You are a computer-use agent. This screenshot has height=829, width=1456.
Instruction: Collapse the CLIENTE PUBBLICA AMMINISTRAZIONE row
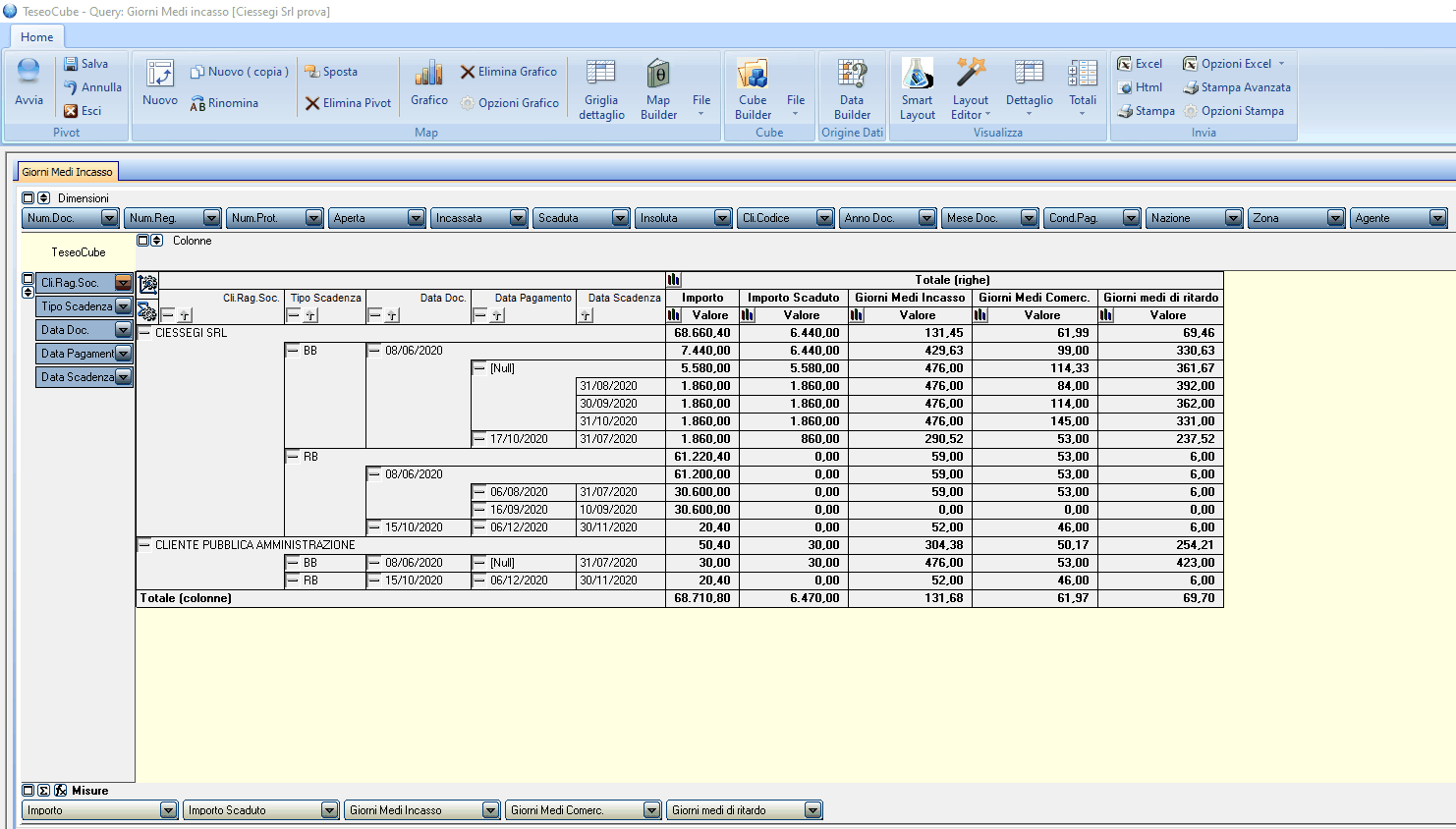[x=144, y=545]
